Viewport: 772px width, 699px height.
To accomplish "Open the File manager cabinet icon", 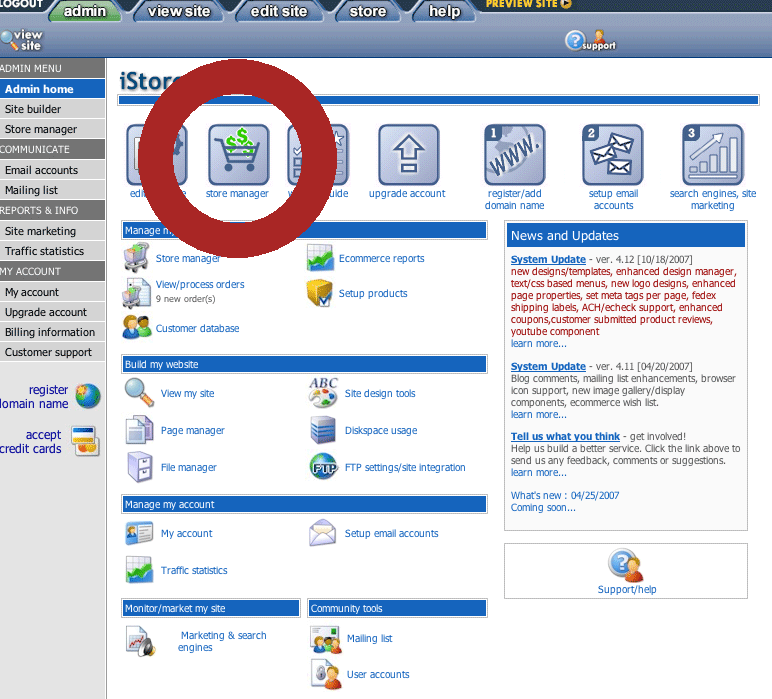I will [138, 467].
